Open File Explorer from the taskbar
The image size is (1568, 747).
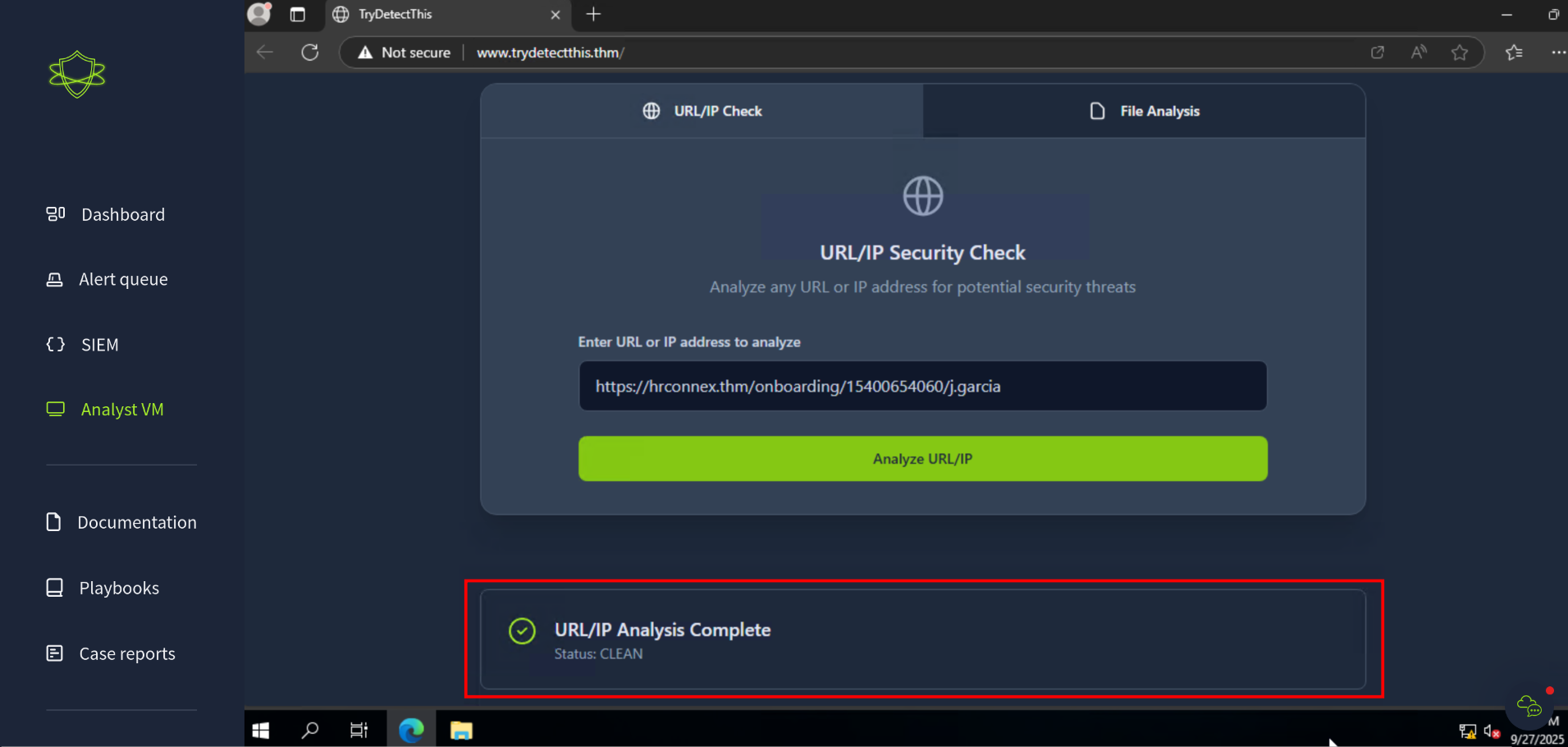pyautogui.click(x=461, y=730)
